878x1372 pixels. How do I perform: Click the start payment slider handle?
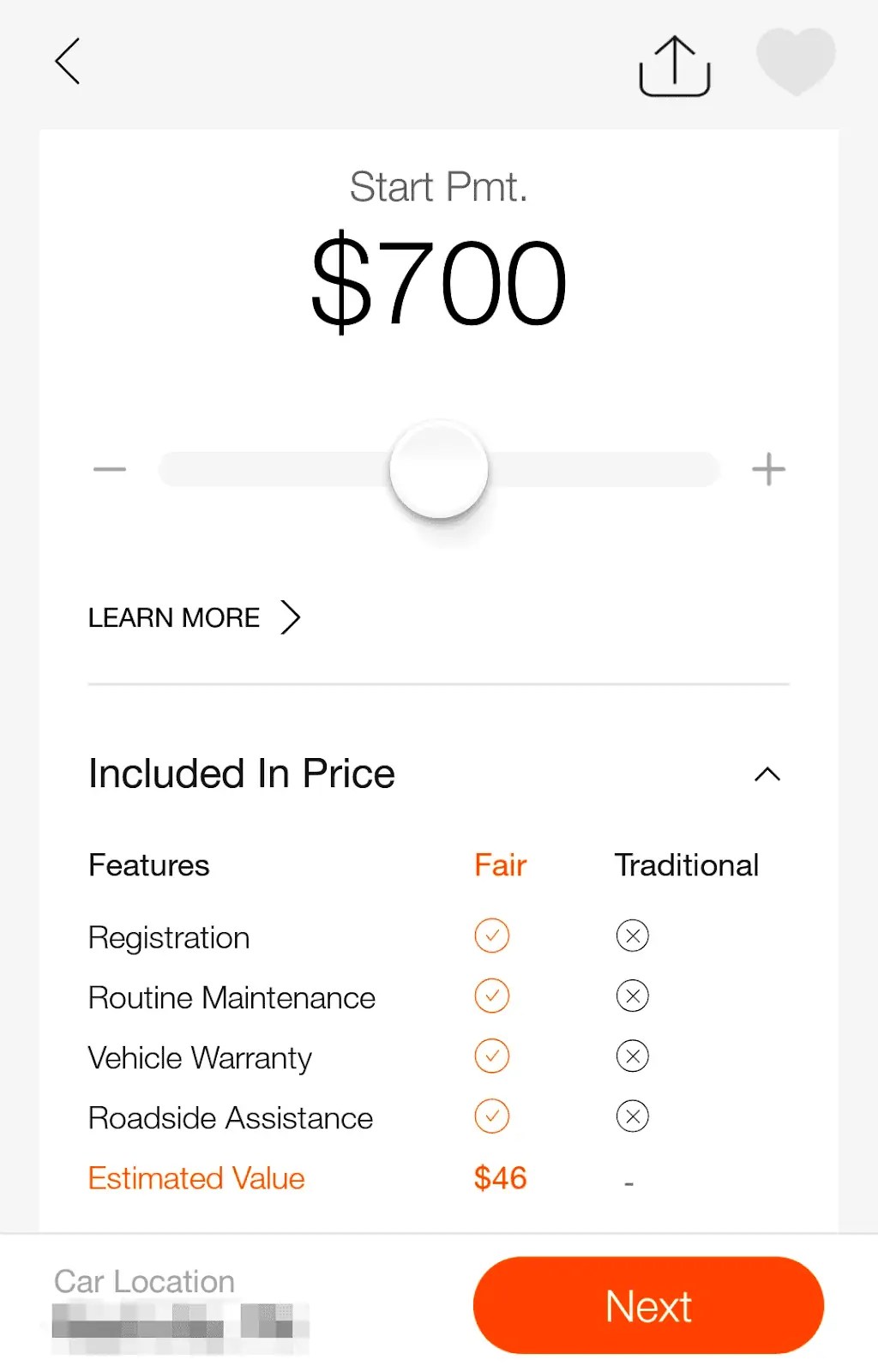click(x=439, y=469)
